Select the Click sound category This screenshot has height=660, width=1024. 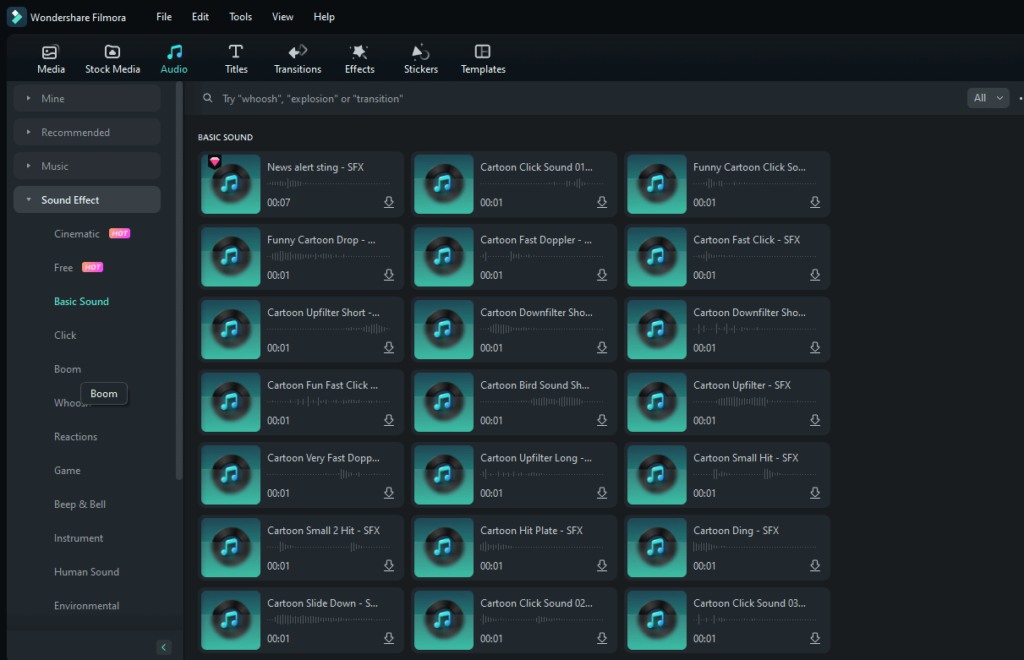click(64, 335)
